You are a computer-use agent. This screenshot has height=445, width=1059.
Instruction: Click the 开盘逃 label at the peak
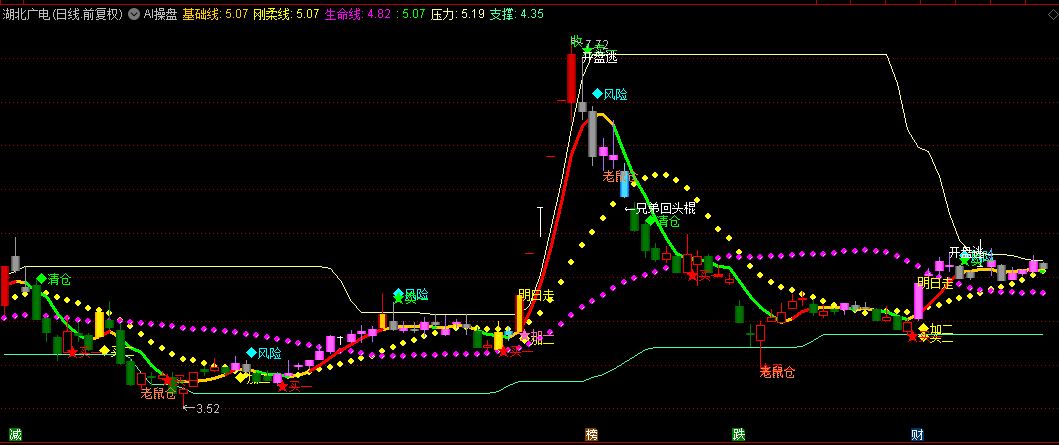[600, 58]
